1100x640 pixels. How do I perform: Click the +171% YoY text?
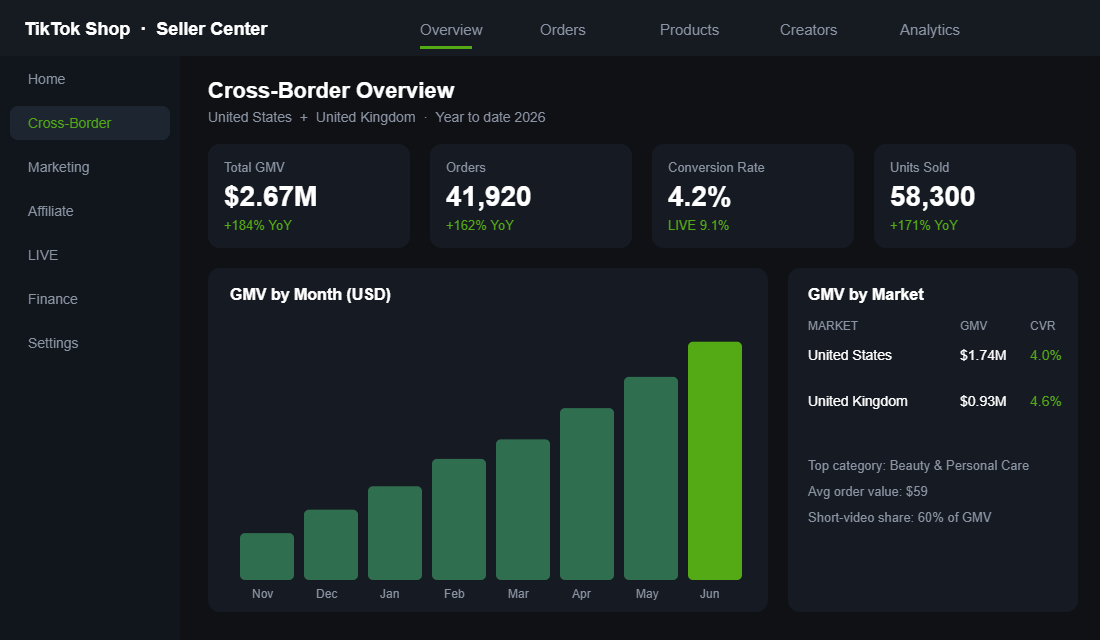point(924,225)
